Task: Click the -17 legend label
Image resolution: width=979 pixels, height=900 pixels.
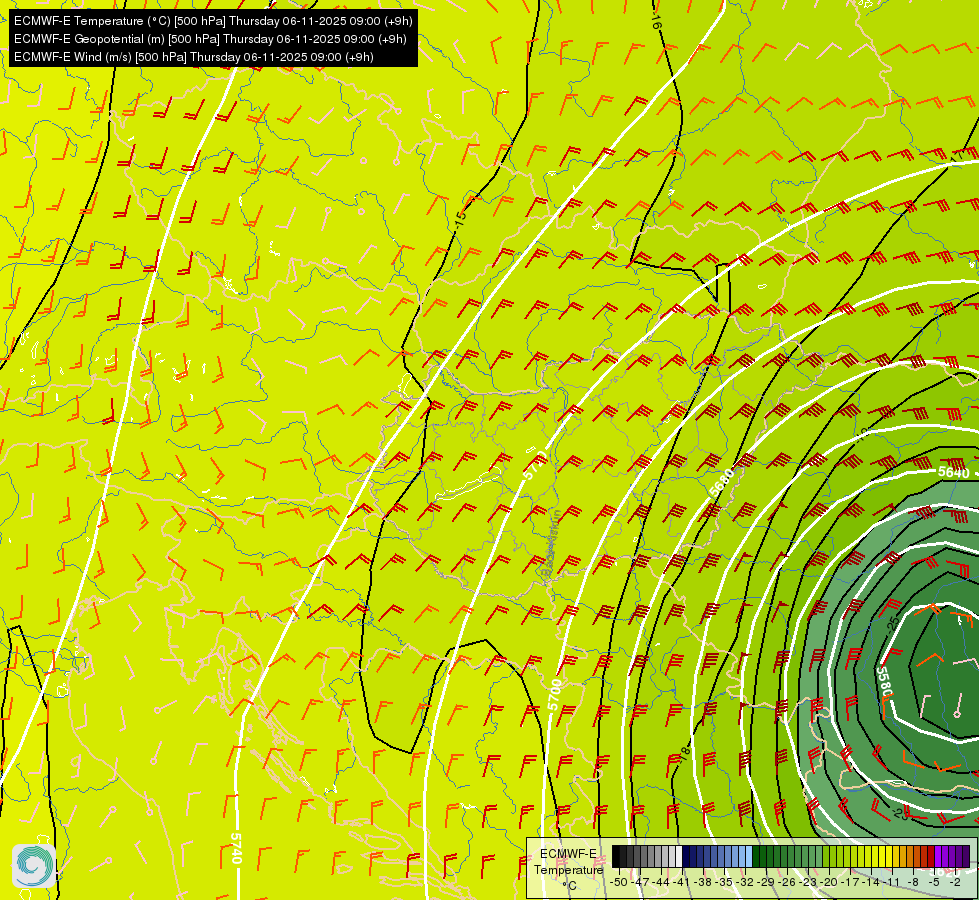Action: pos(850,882)
